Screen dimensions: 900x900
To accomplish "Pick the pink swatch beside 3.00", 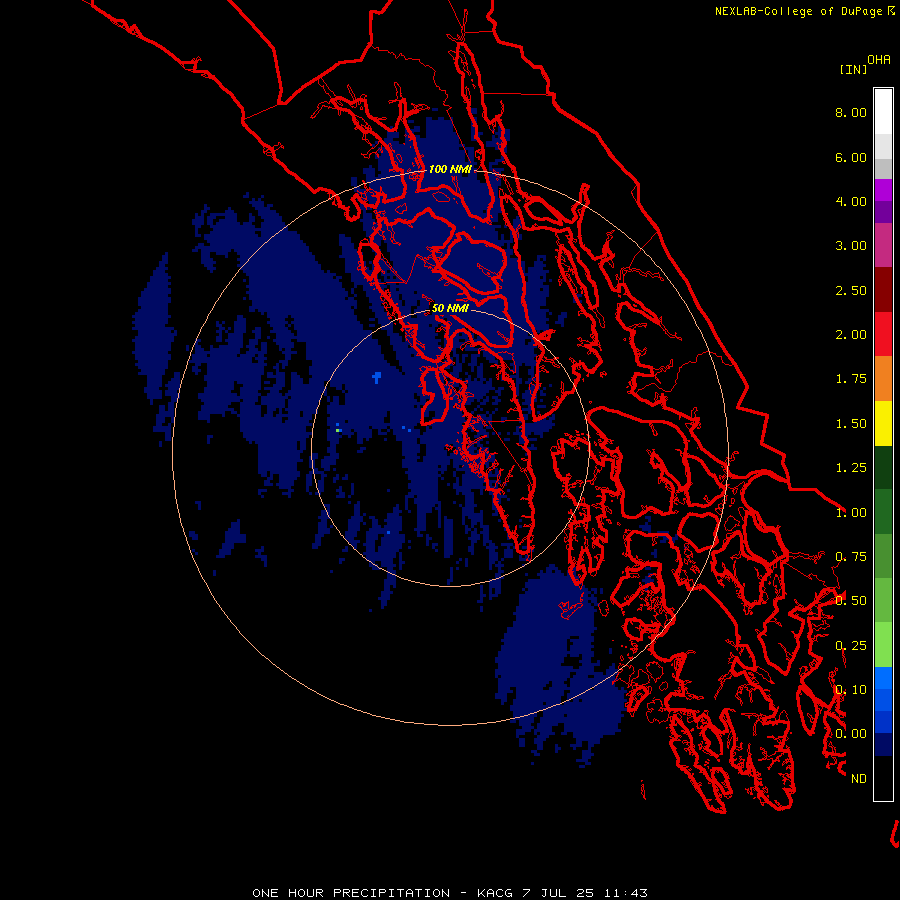I will coord(883,245).
